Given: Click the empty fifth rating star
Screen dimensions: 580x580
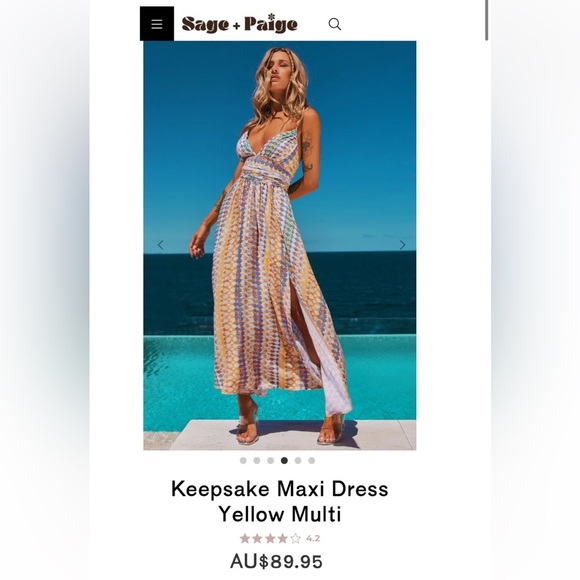Looking at the screenshot, I should (295, 538).
